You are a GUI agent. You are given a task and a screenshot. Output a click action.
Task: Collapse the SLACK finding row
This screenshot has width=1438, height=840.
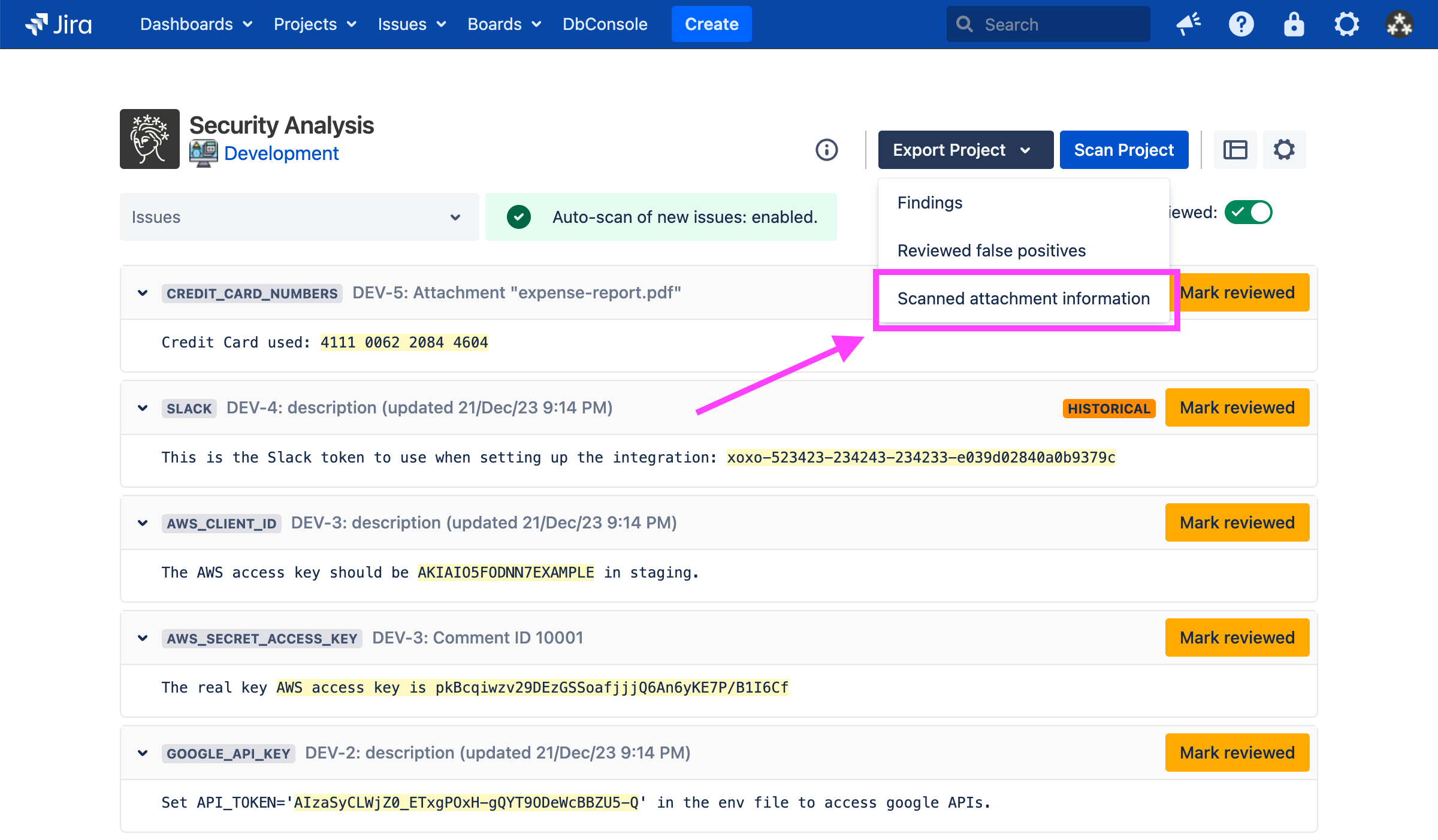pyautogui.click(x=143, y=408)
